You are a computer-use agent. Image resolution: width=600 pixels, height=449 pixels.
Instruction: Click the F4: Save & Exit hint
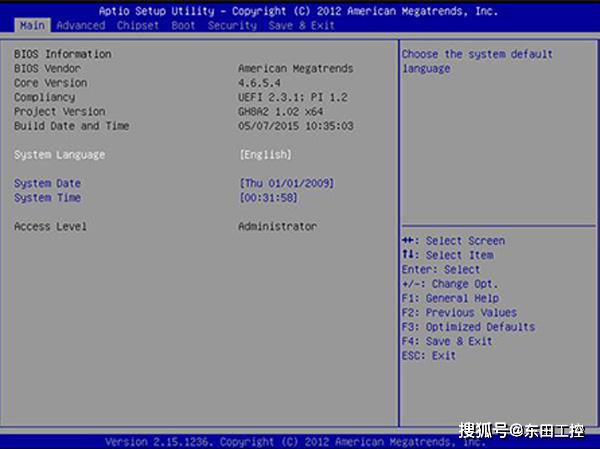[x=447, y=341]
